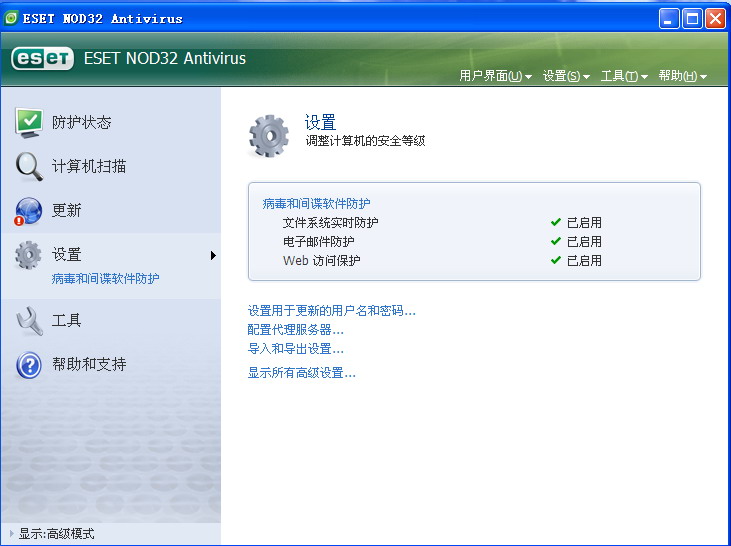Maximize the ESET NOD32 window
Image resolution: width=731 pixels, height=546 pixels.
point(692,19)
